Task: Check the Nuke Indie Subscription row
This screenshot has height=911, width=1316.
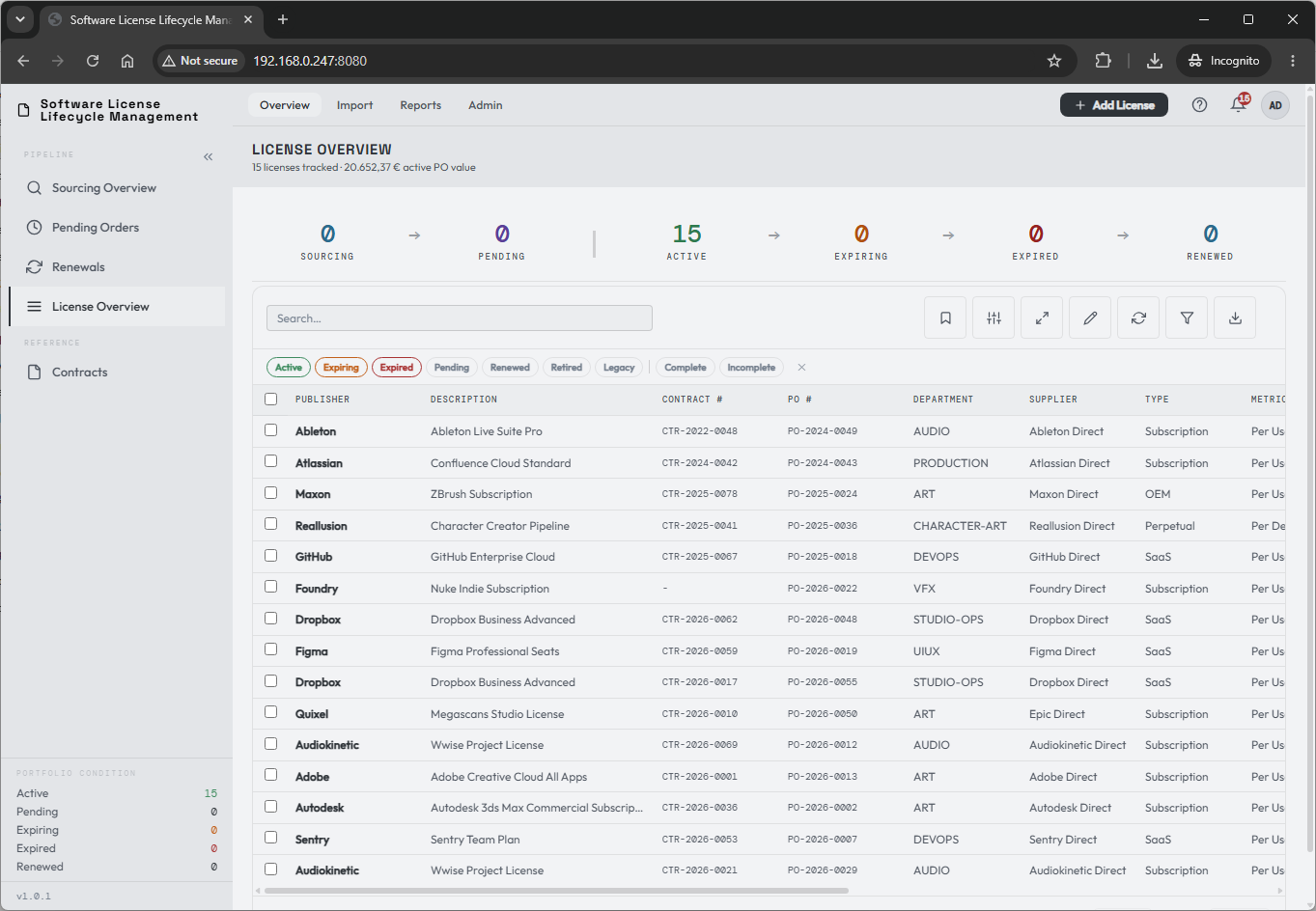Action: point(270,587)
